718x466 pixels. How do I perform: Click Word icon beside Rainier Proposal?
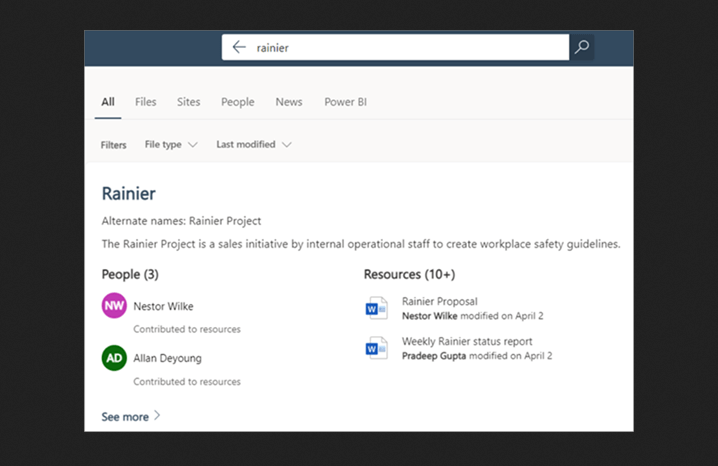[376, 308]
